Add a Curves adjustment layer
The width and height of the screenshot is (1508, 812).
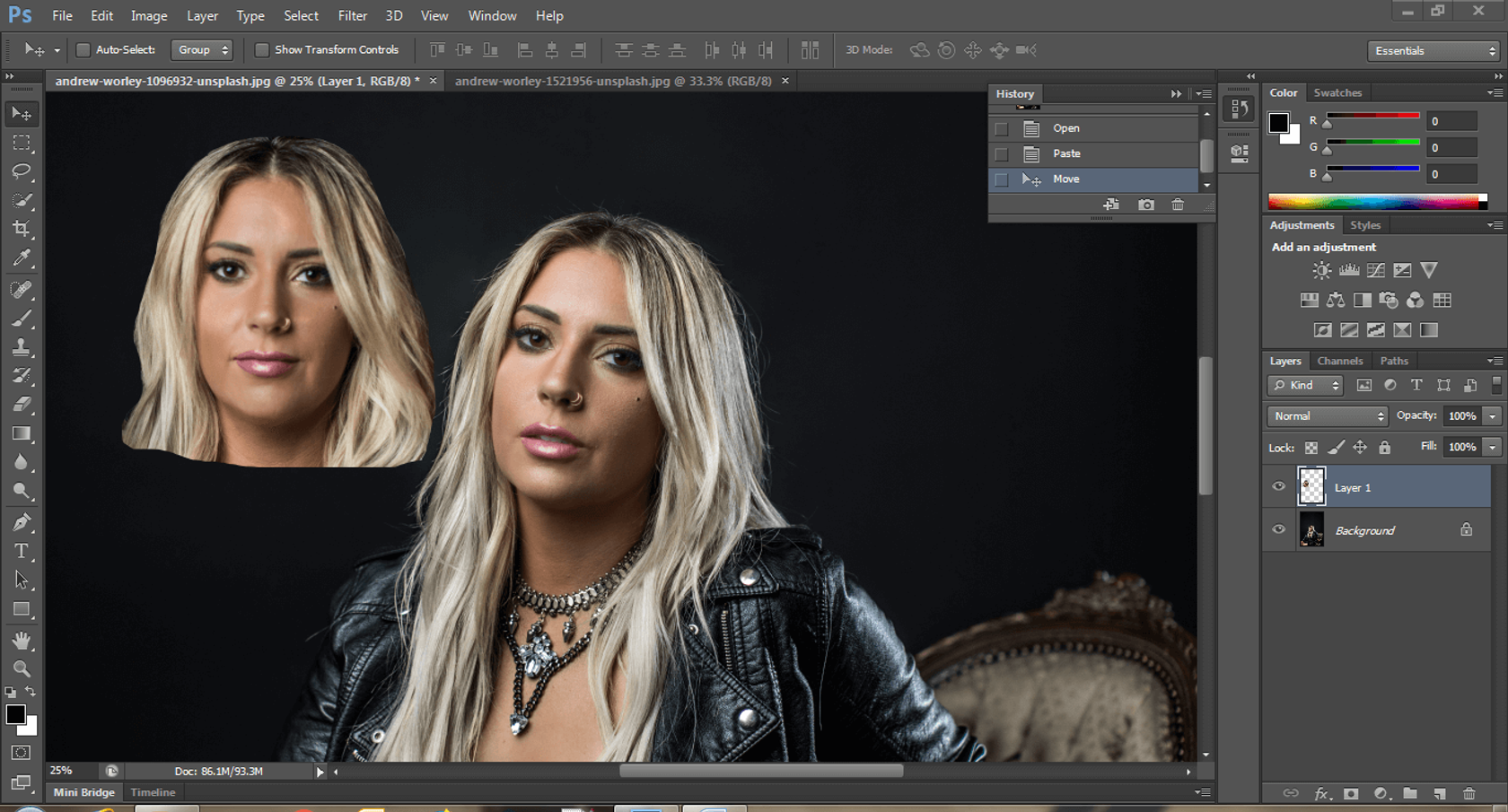(1375, 270)
